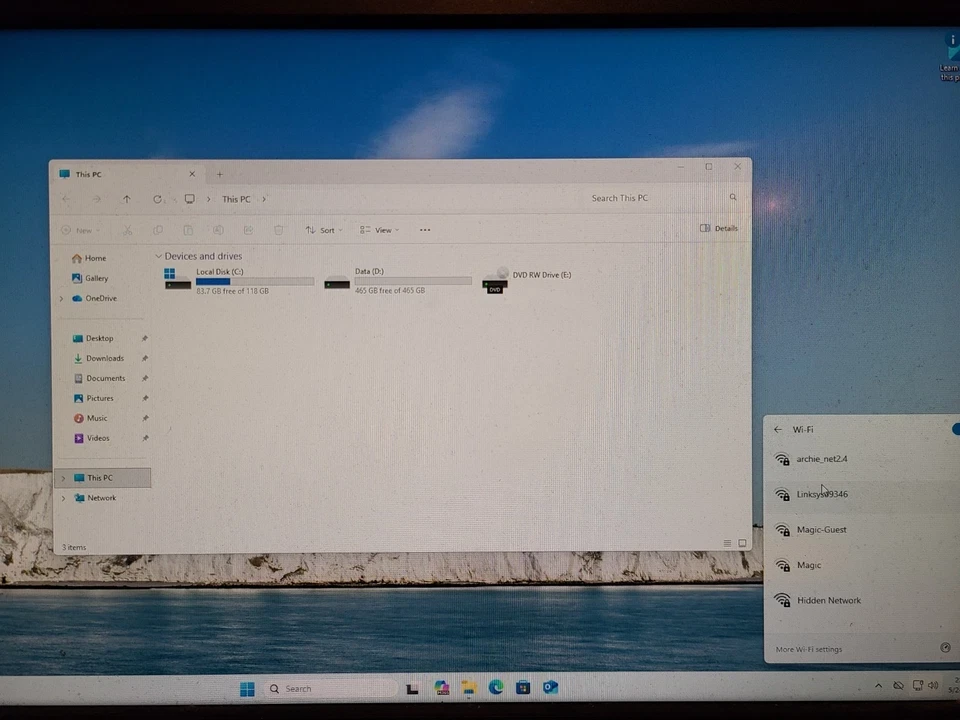The image size is (960, 720).
Task: Refresh the This PC view
Action: [157, 199]
